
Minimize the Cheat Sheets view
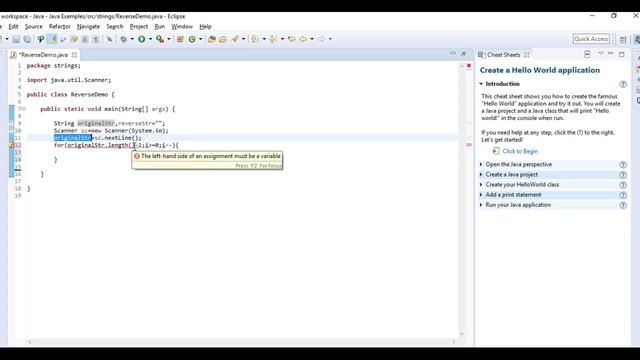[x=611, y=54]
